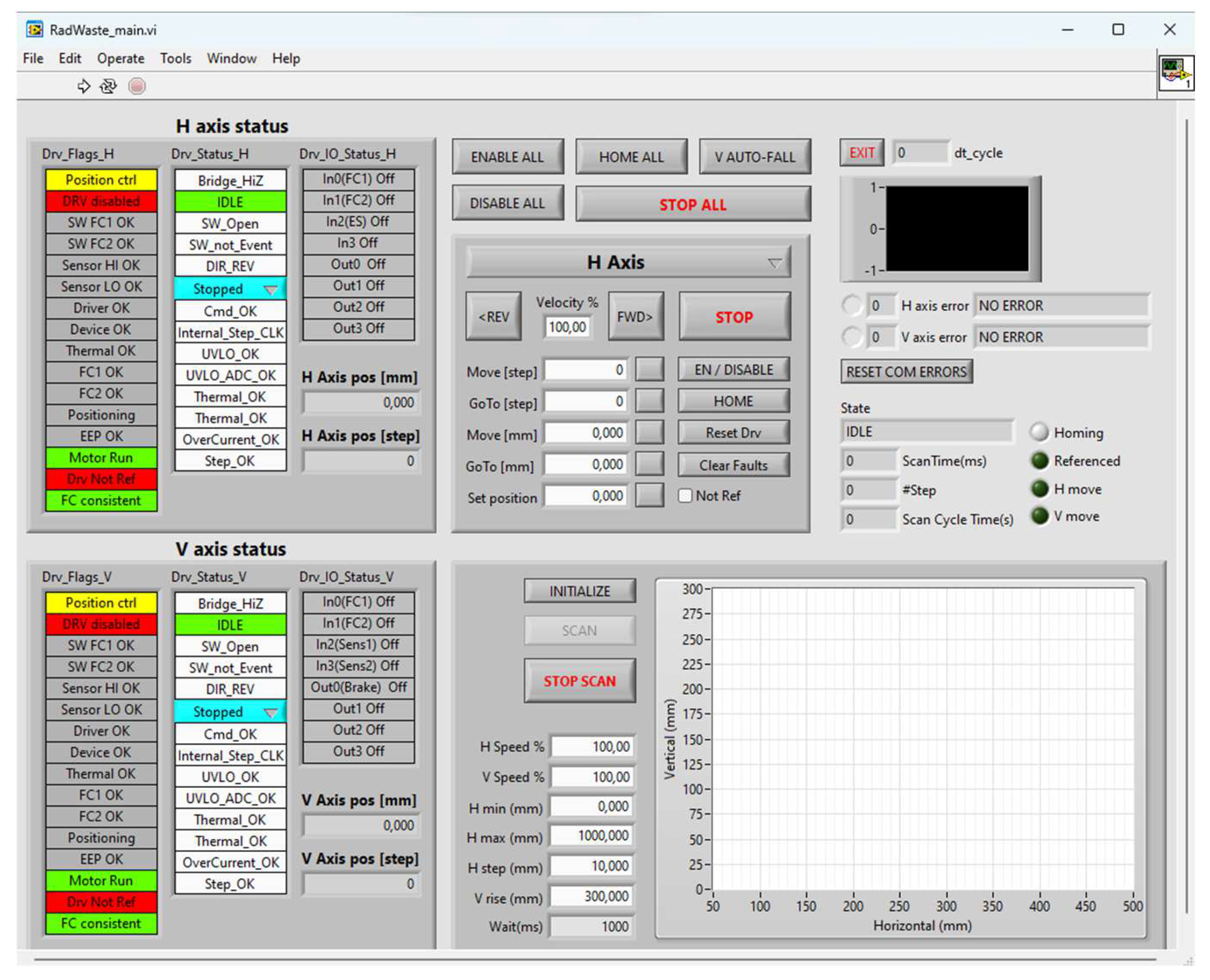Open the Tools menu

[175, 58]
